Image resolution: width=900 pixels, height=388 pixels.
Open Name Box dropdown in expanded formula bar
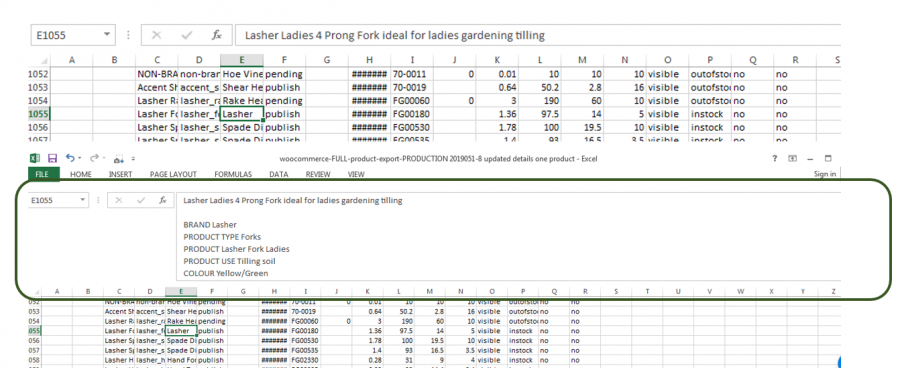click(x=83, y=200)
